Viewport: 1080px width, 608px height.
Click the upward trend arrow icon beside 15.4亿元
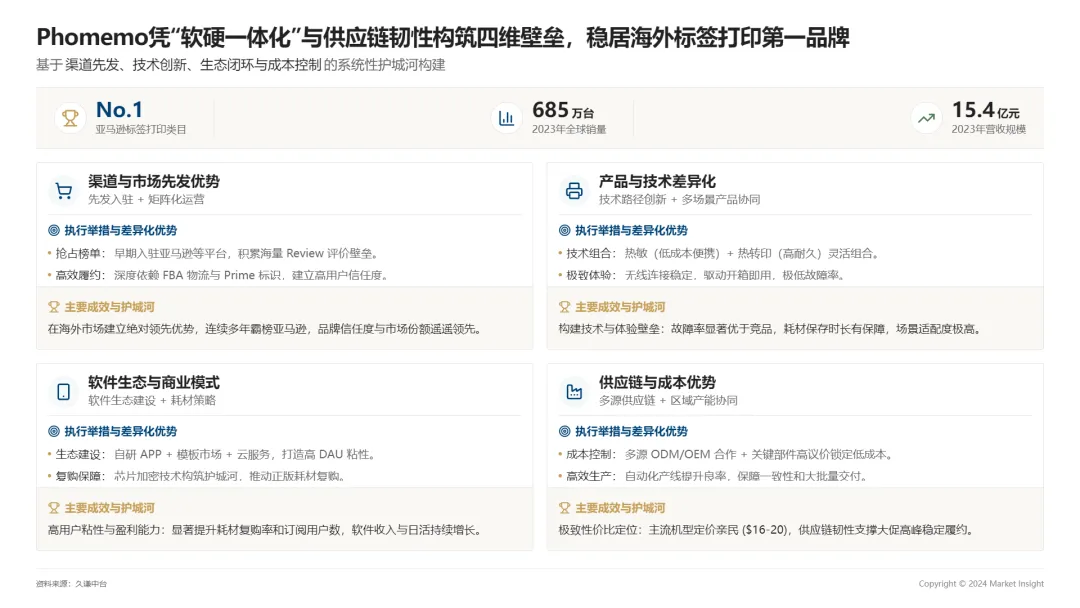point(925,117)
